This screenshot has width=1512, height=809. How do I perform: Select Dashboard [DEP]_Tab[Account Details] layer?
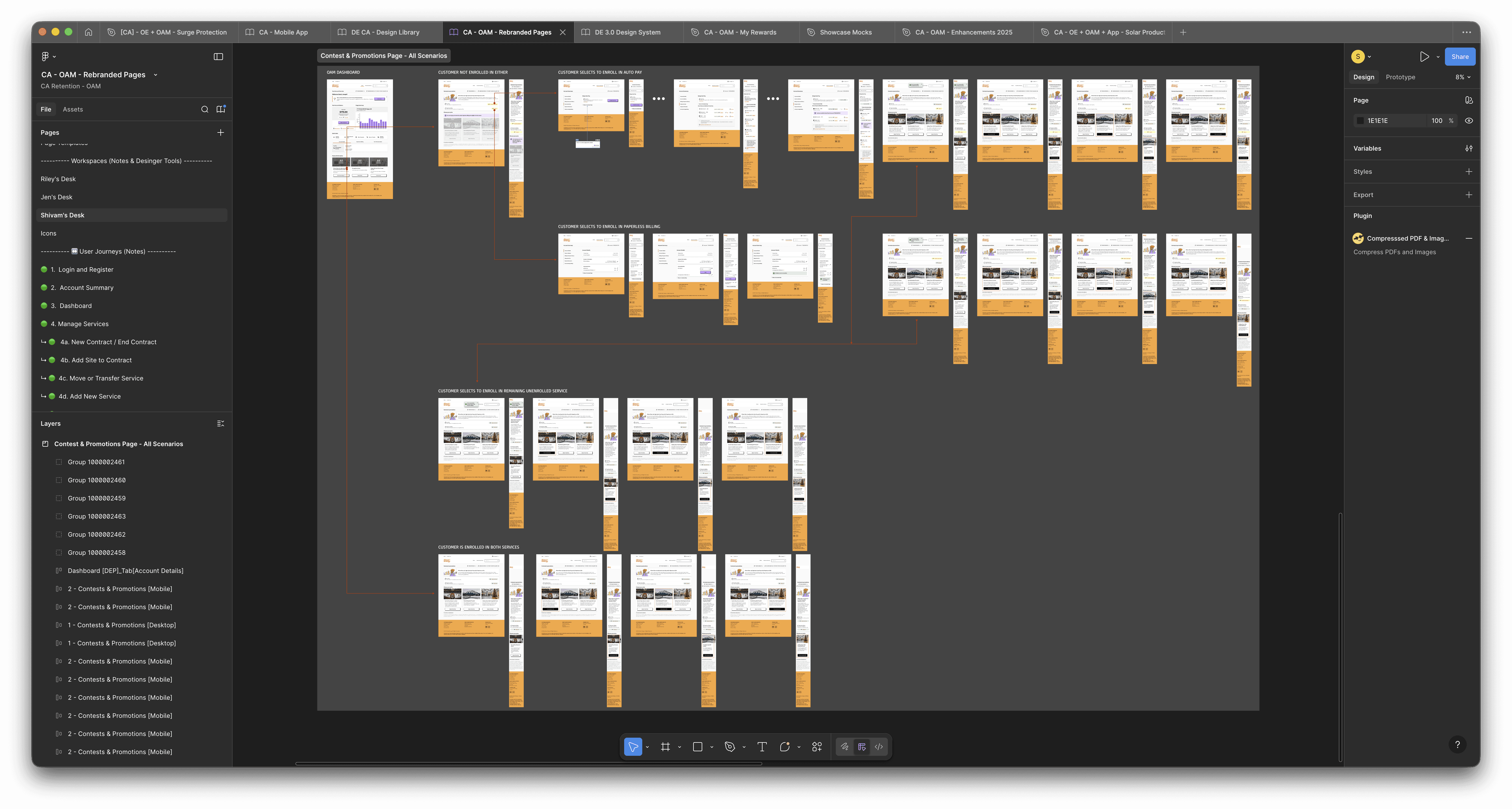(126, 571)
